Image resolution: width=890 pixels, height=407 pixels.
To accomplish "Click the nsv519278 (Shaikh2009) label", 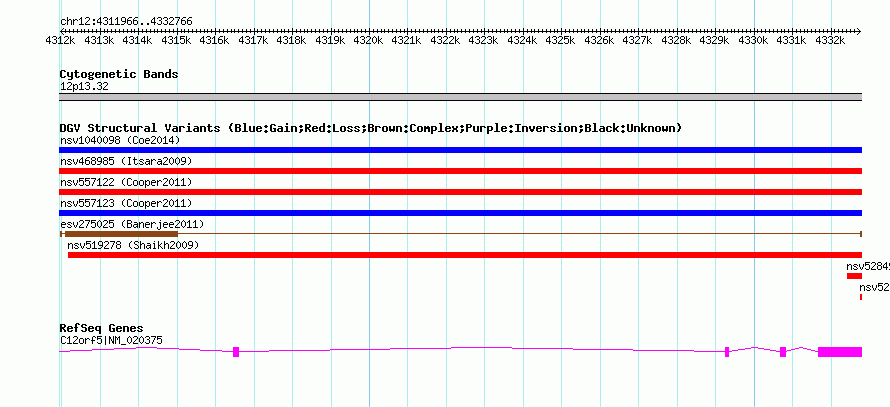I will point(133,245).
